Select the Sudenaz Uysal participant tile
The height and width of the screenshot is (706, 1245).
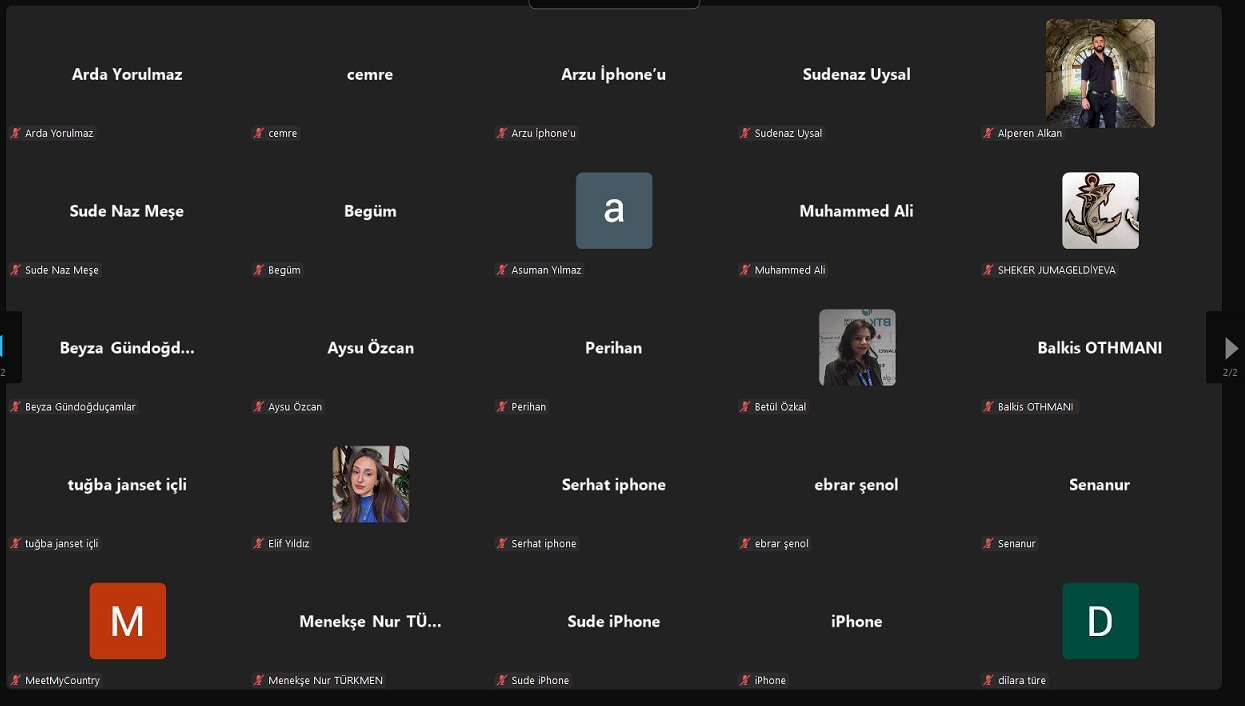click(856, 75)
